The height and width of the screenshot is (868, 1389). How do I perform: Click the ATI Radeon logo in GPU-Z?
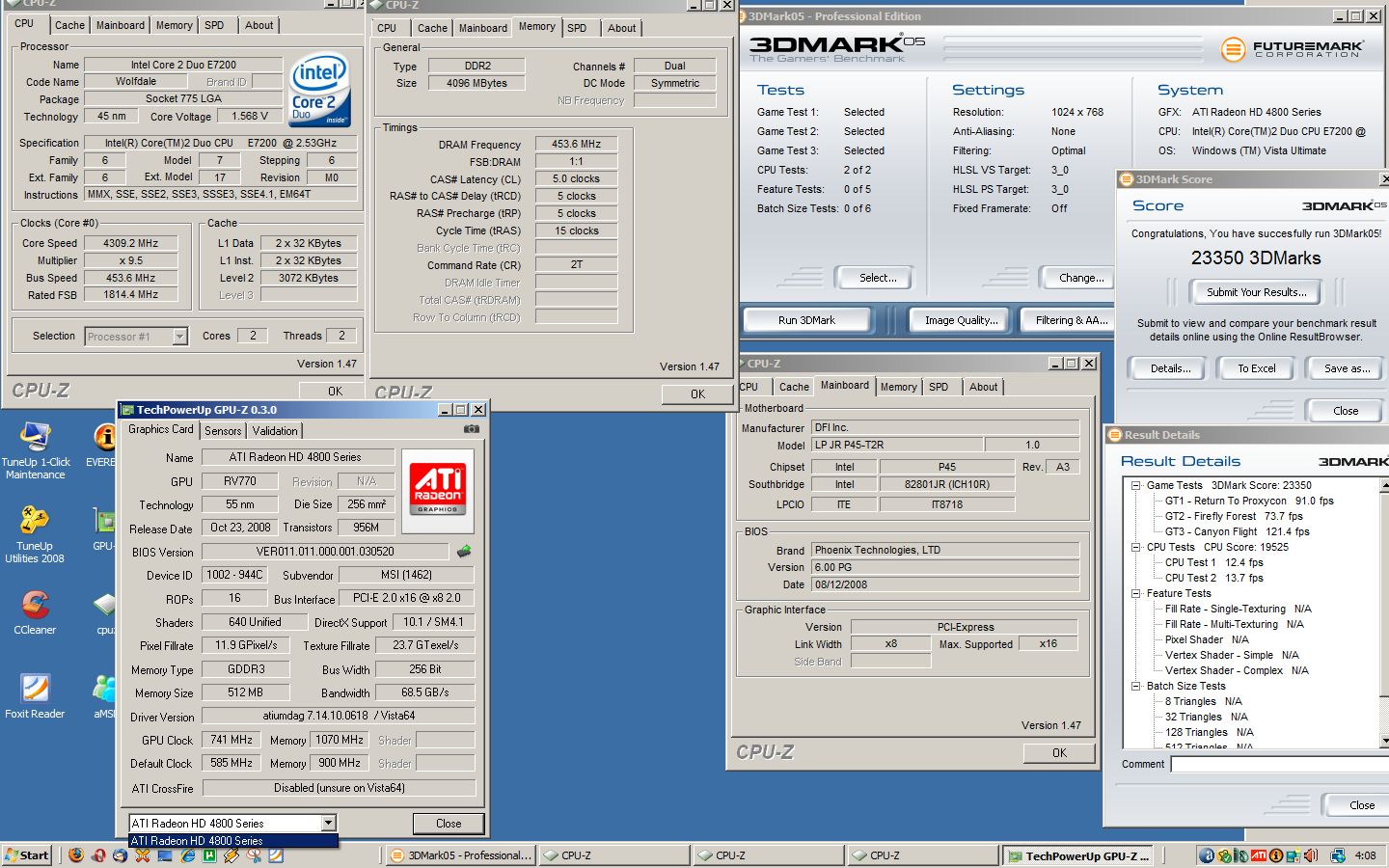pyautogui.click(x=437, y=490)
